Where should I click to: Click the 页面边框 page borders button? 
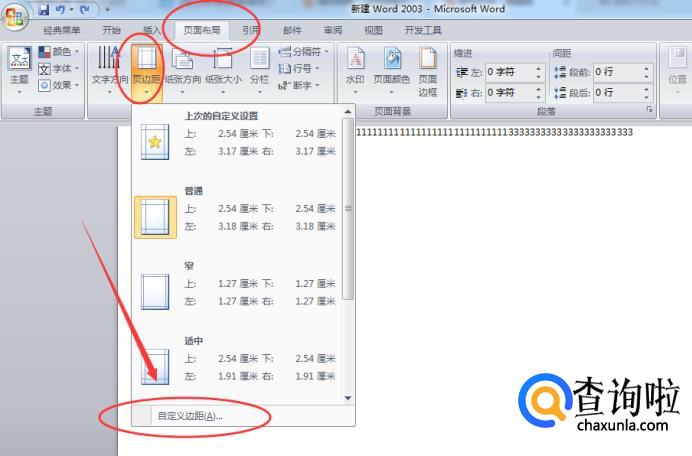[428, 72]
